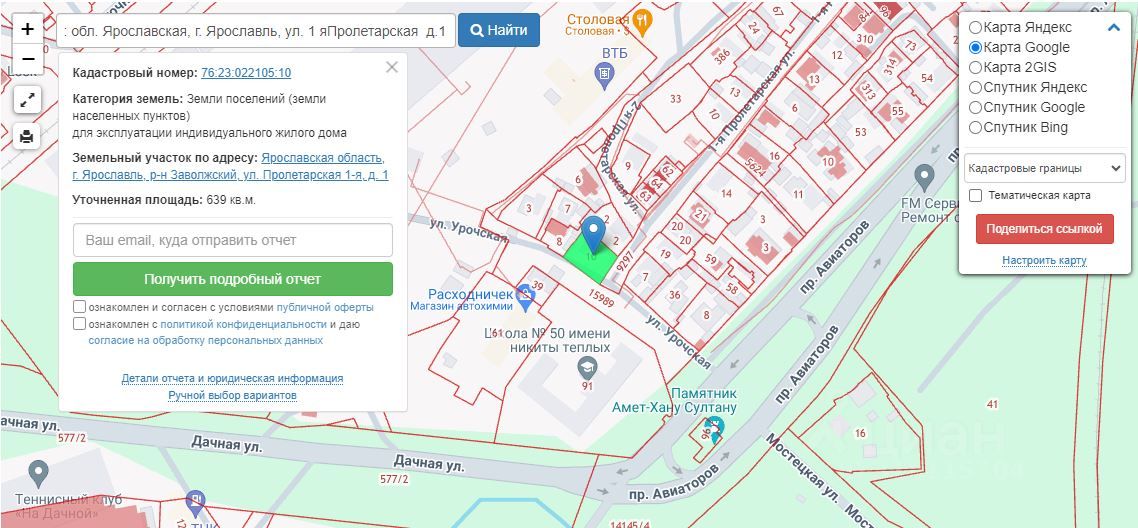Enable Тематическая карта checkbox
Viewport: 1138px width, 528px height.
pos(976,195)
